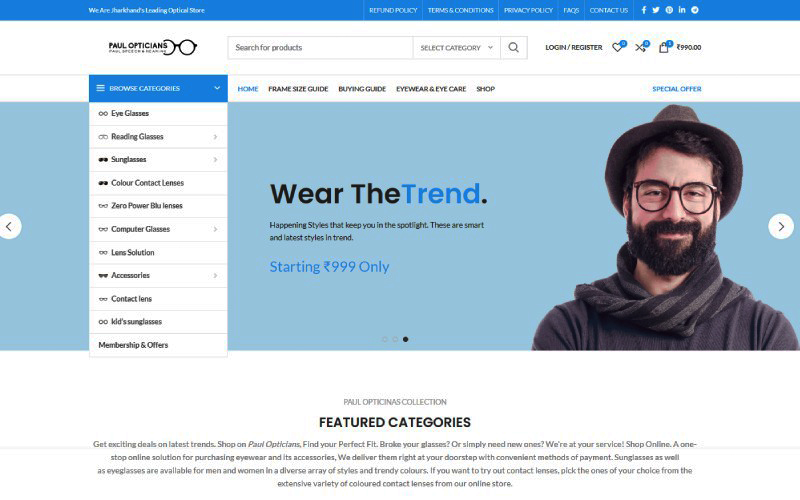The width and height of the screenshot is (800, 500).
Task: Open the Pinterest social icon
Action: click(669, 10)
